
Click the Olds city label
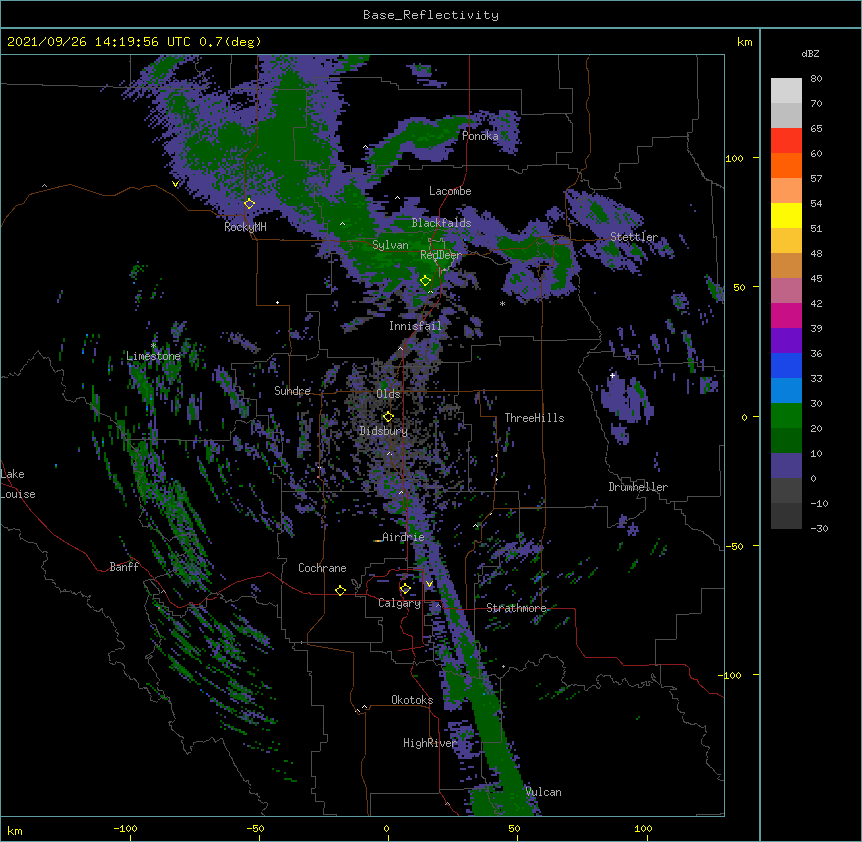pyautogui.click(x=388, y=394)
